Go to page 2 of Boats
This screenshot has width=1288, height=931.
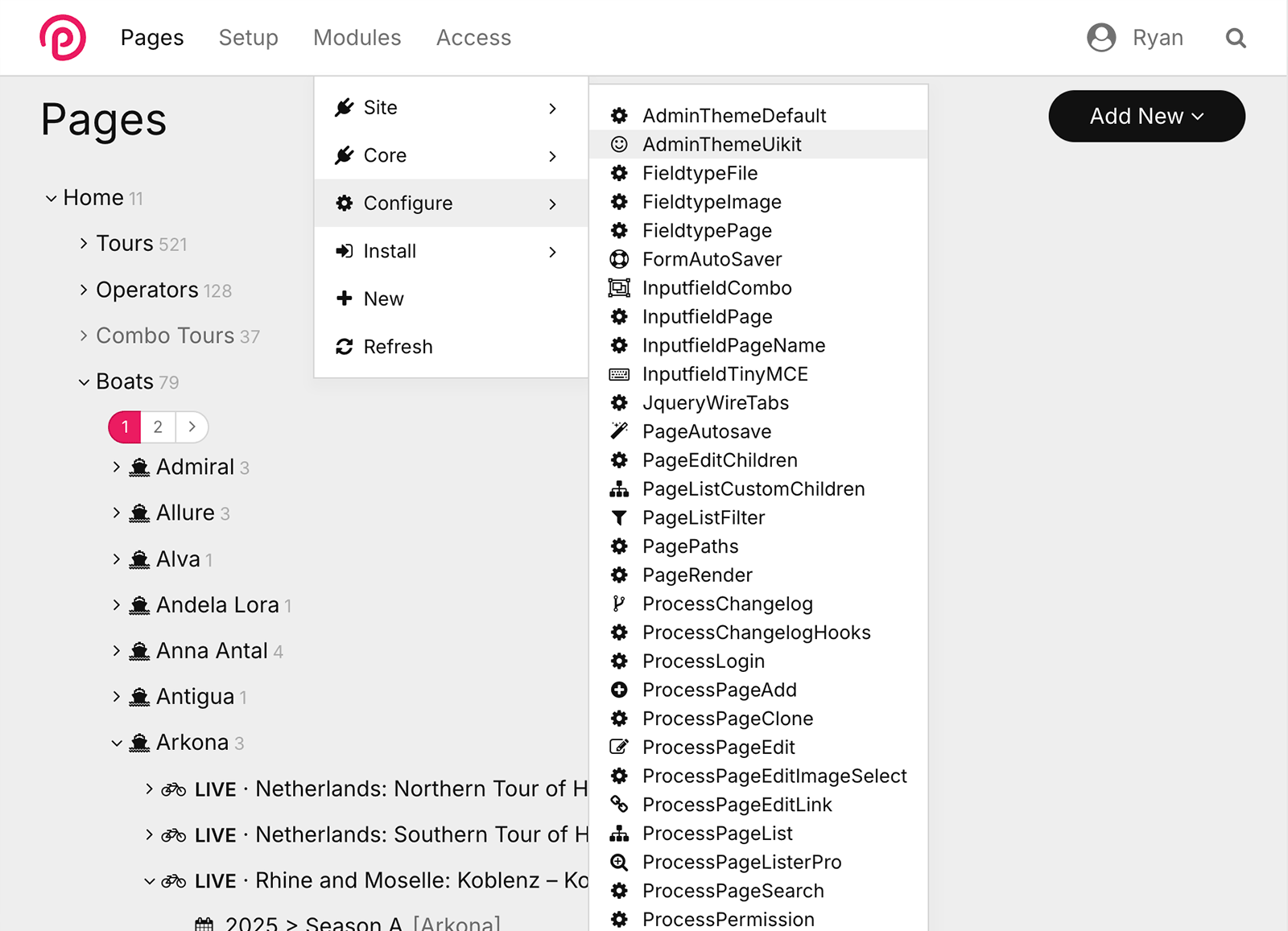pos(158,427)
